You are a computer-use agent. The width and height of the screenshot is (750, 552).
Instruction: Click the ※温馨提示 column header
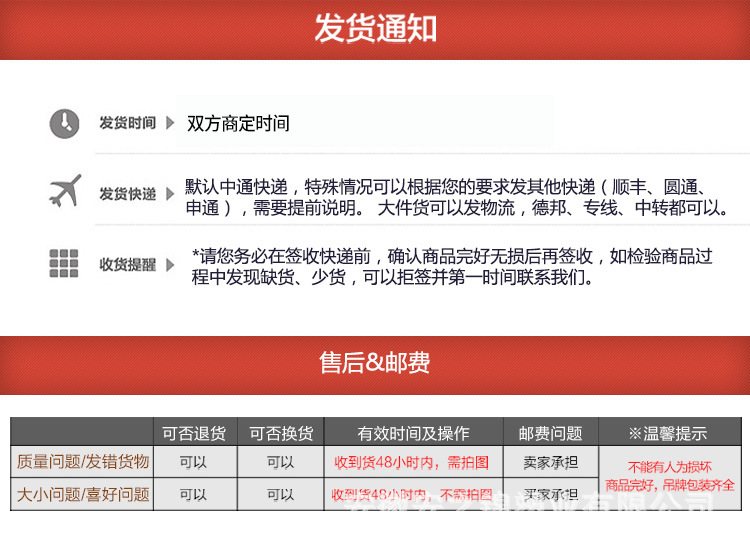coord(667,433)
